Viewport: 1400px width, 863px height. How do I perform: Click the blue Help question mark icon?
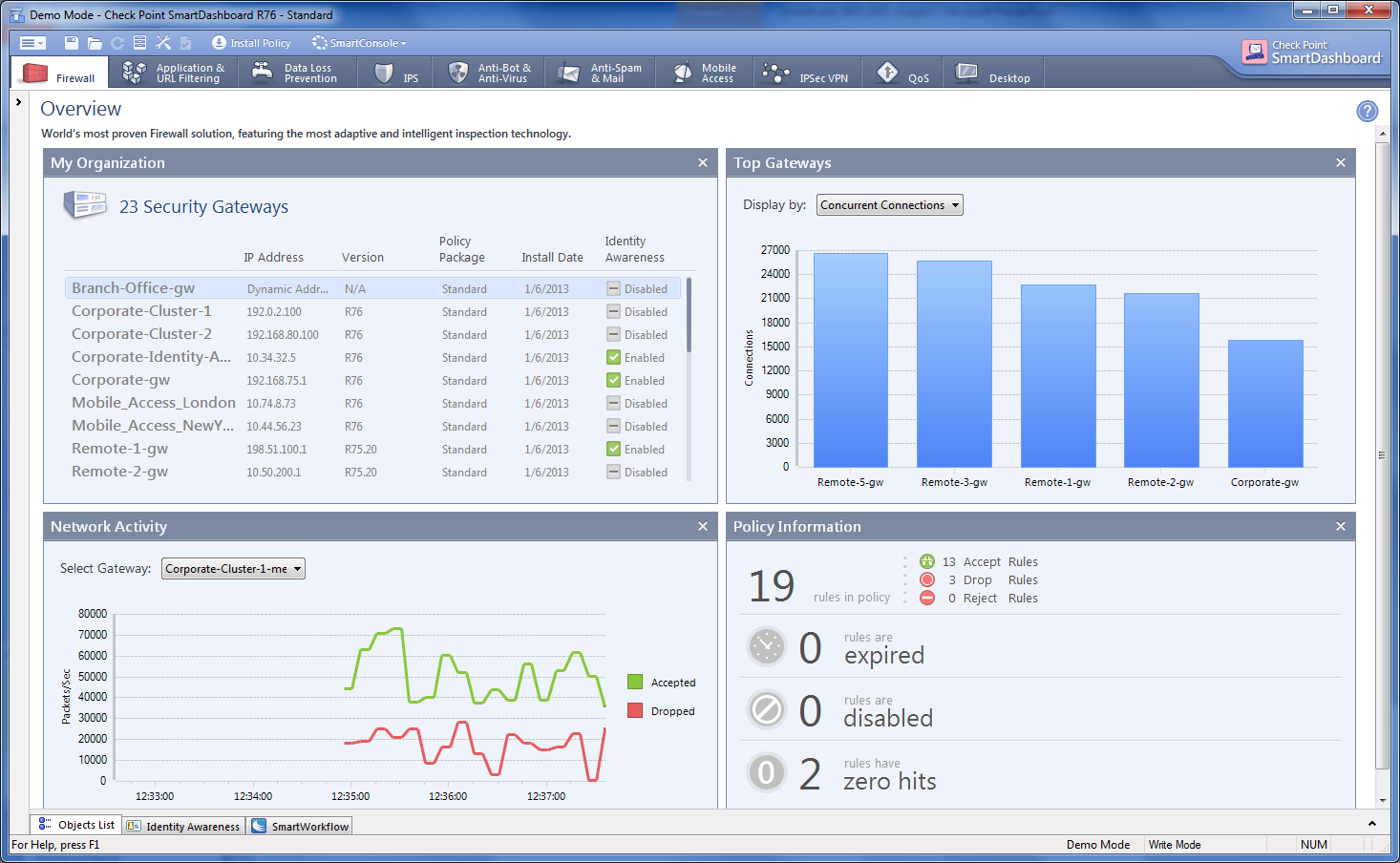coord(1368,111)
